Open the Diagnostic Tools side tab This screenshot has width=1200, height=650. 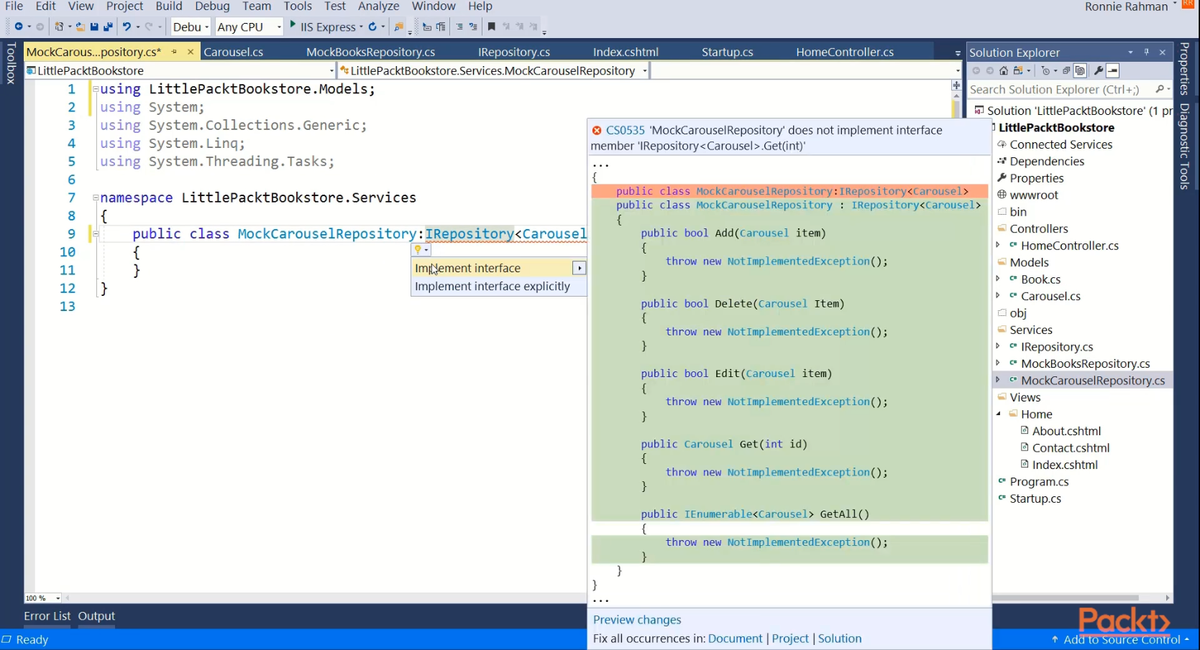point(1184,146)
